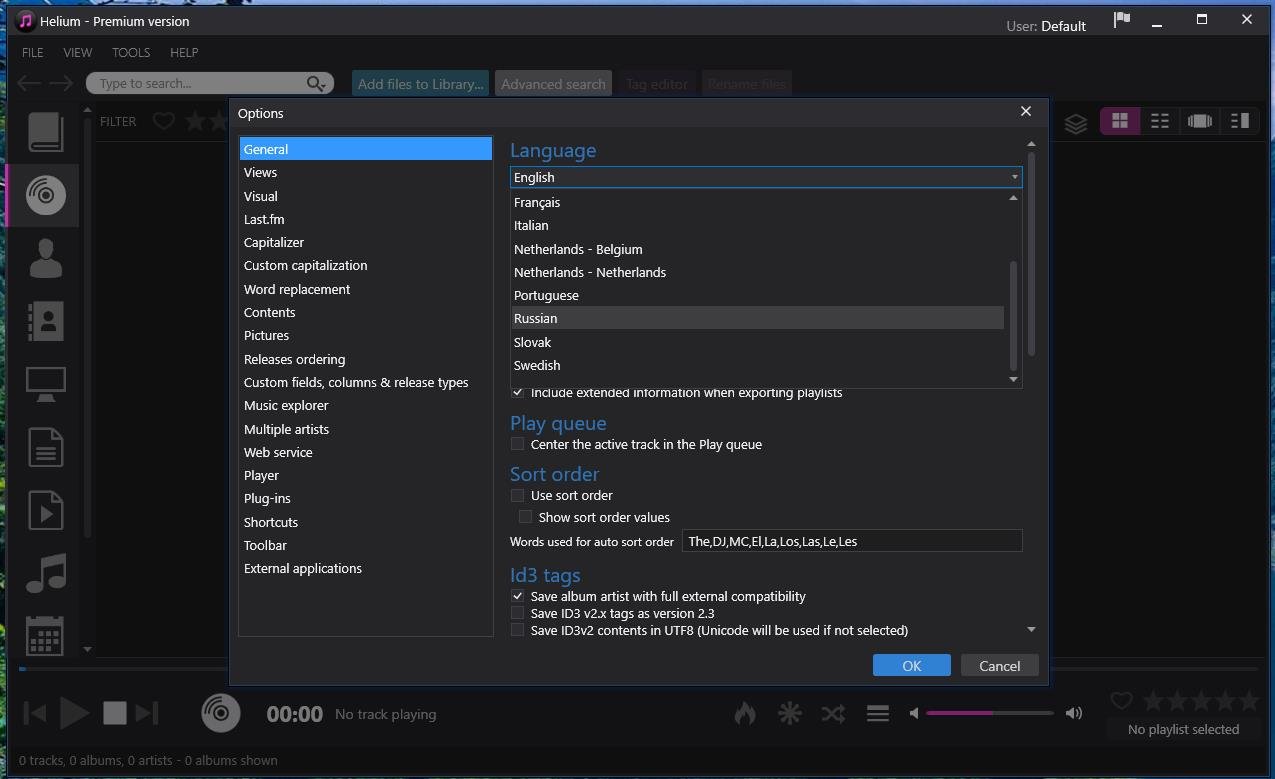Open the music note icon in sidebar
Screen dimensions: 1275x779
click(46, 573)
